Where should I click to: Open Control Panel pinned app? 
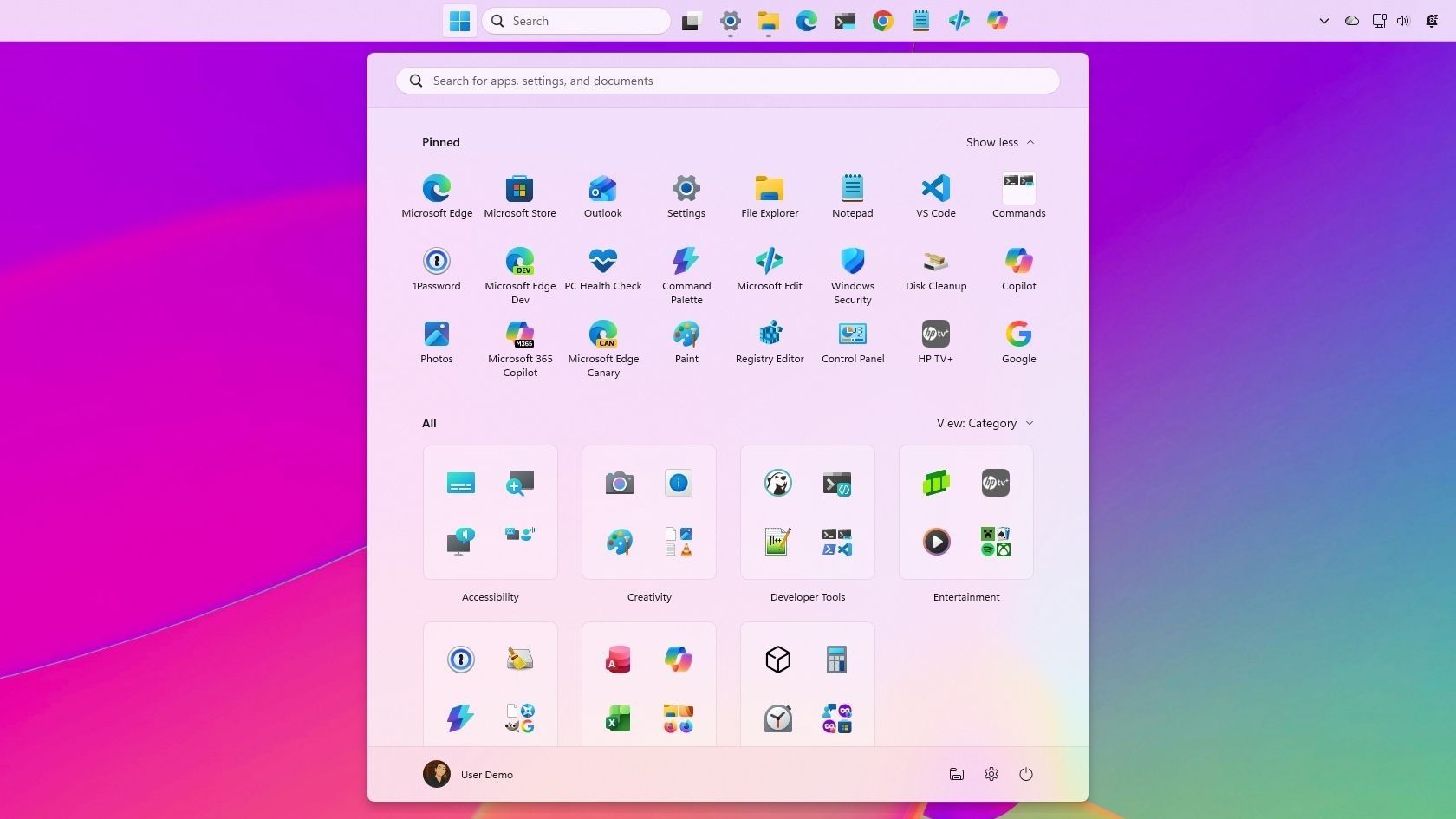[x=853, y=342]
